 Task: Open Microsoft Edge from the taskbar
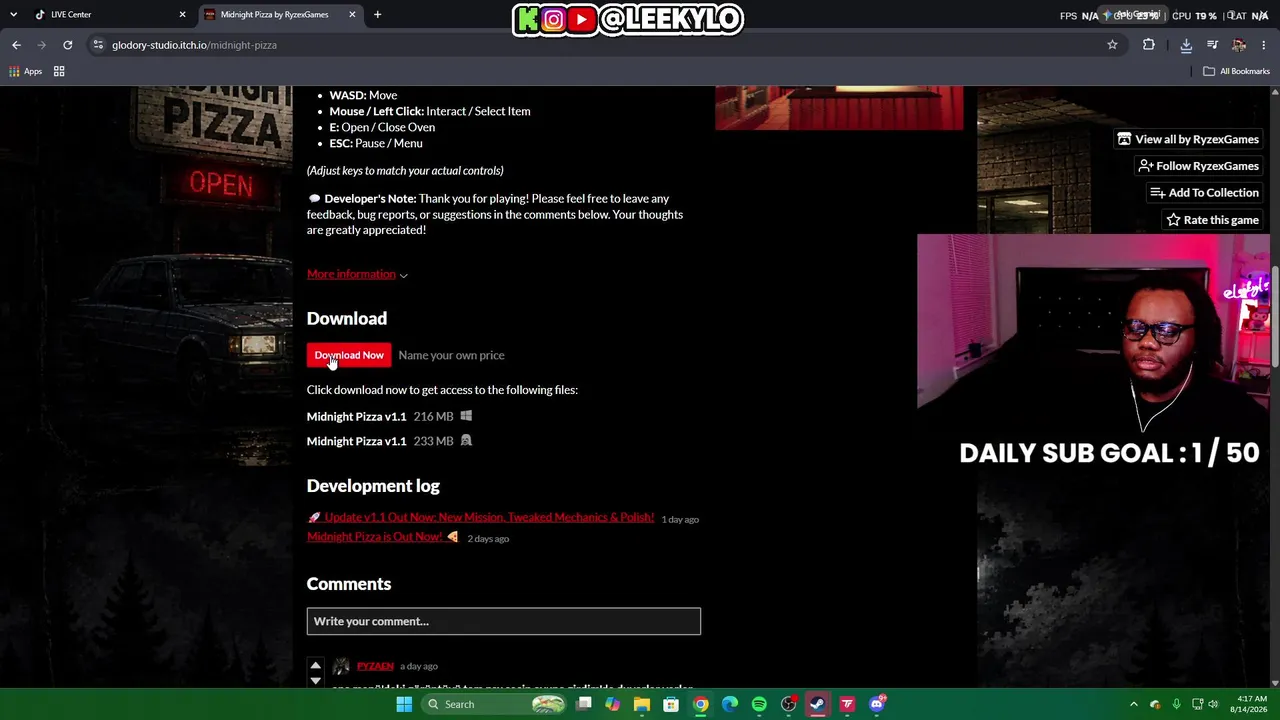(x=730, y=704)
